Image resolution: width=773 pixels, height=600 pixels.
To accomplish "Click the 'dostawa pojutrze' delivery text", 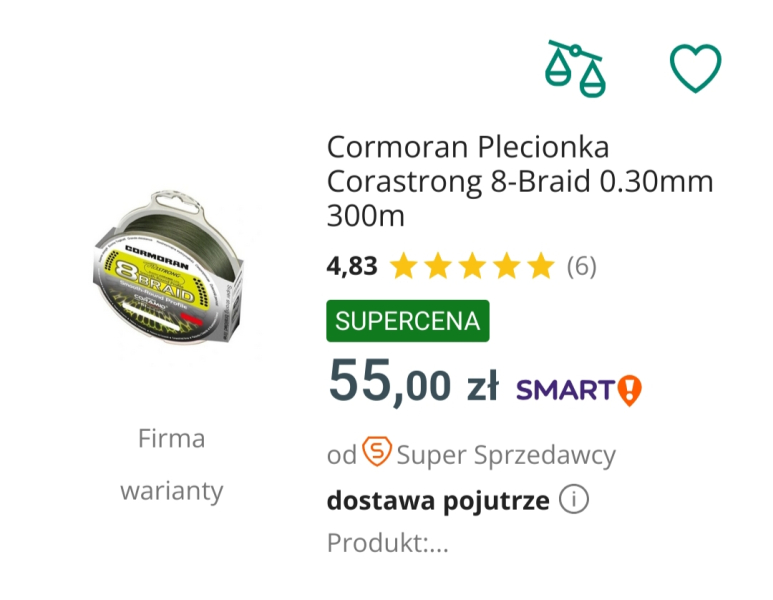I will pos(438,500).
